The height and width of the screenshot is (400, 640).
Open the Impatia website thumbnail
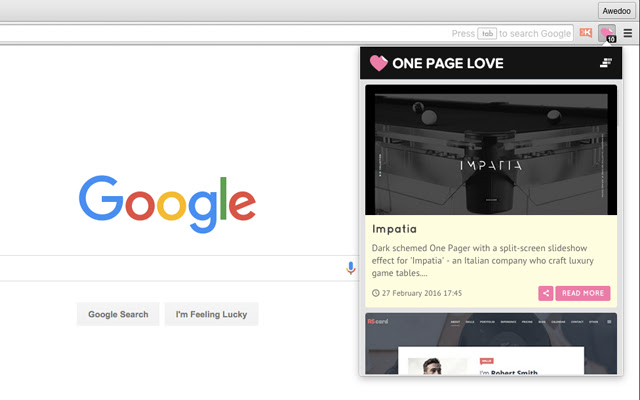[x=491, y=150]
